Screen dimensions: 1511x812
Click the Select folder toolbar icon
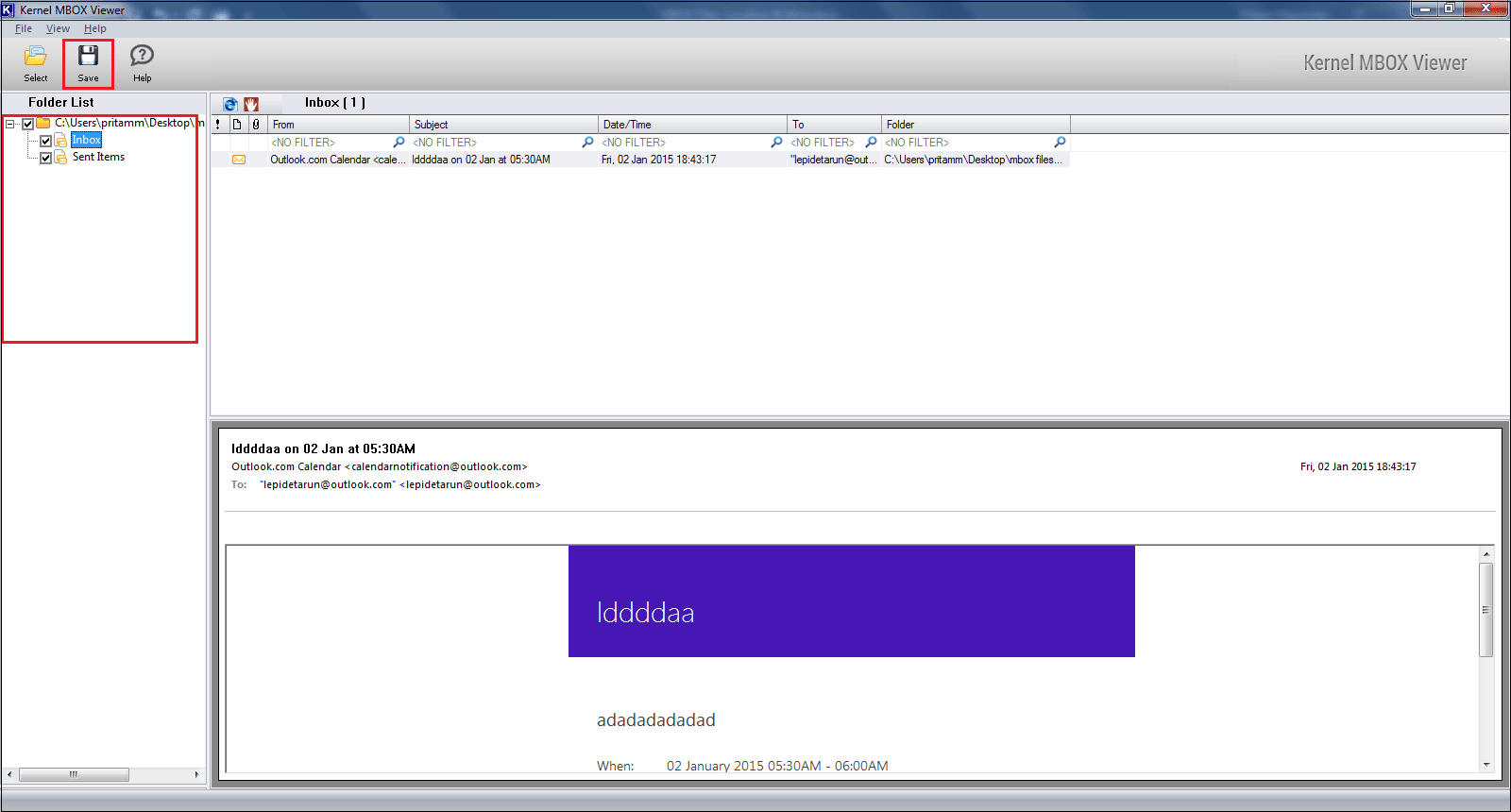click(x=36, y=56)
